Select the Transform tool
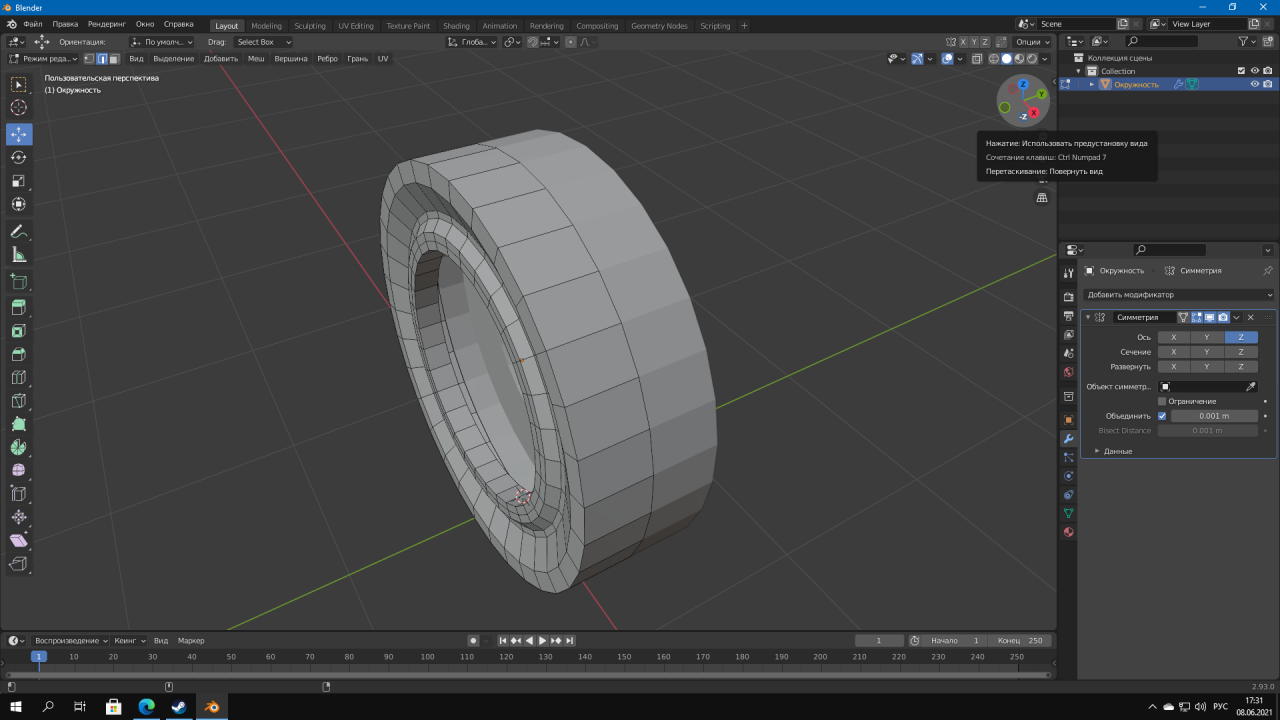Viewport: 1280px width, 720px height. point(19,204)
